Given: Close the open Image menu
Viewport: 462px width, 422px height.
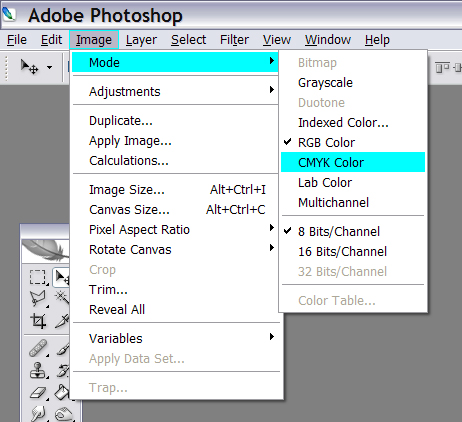Looking at the screenshot, I should tap(94, 40).
